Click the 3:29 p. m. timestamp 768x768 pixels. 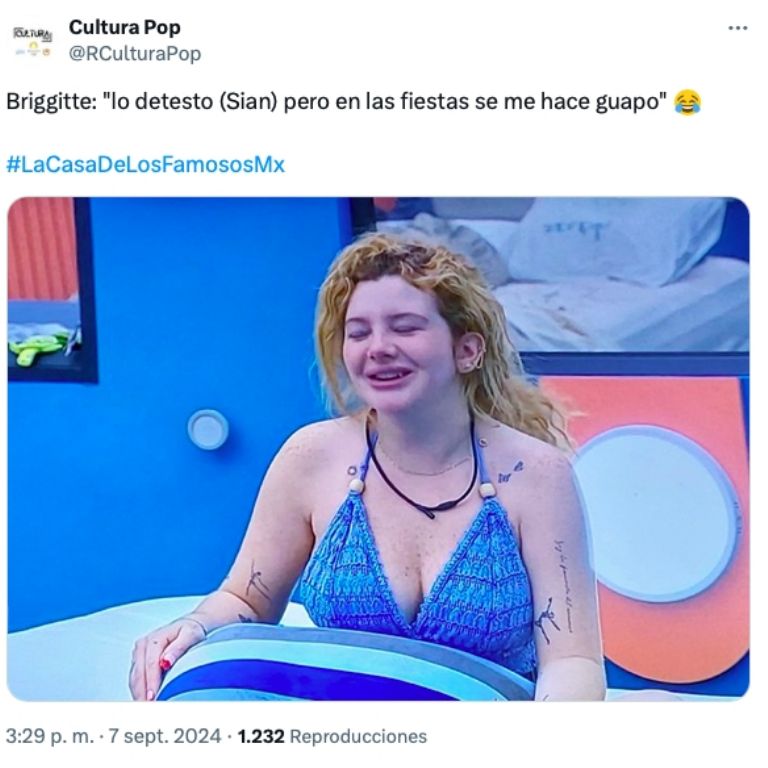(x=49, y=736)
